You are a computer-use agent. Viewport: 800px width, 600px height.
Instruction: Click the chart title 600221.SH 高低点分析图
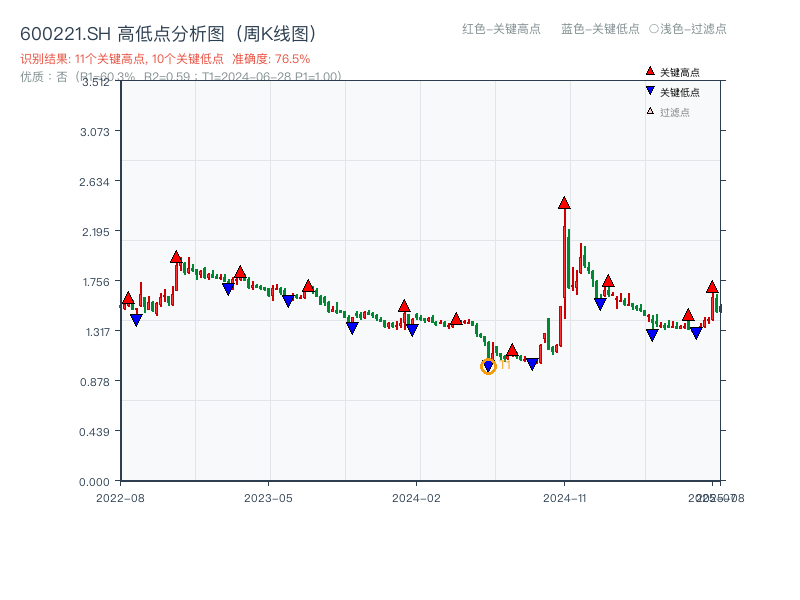coord(170,33)
